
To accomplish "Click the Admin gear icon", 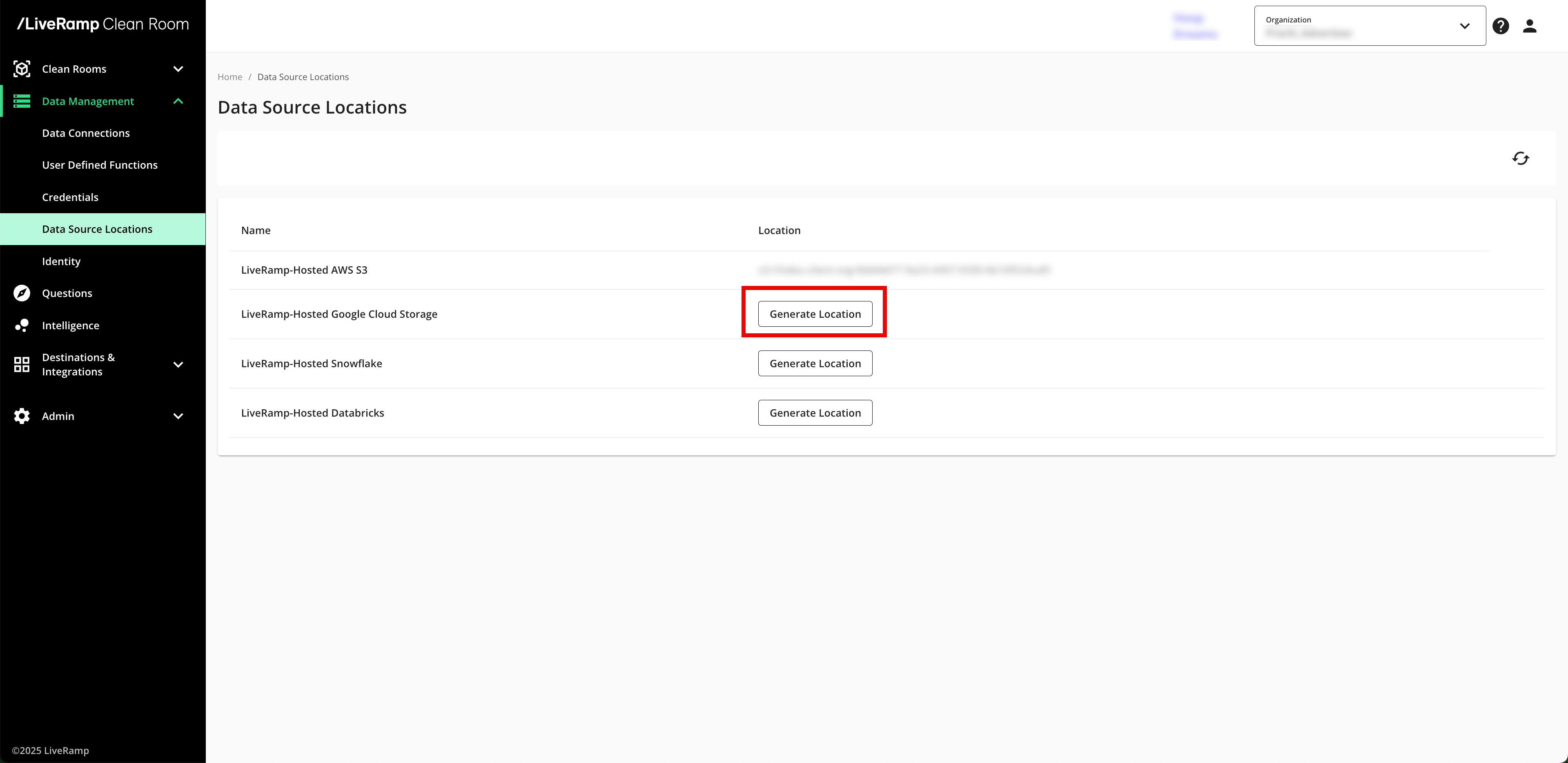I will click(x=22, y=416).
